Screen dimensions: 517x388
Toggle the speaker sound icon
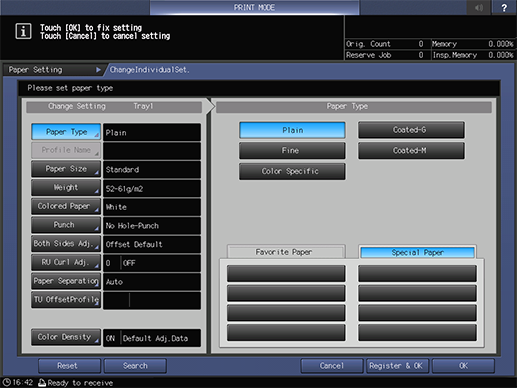479,7
